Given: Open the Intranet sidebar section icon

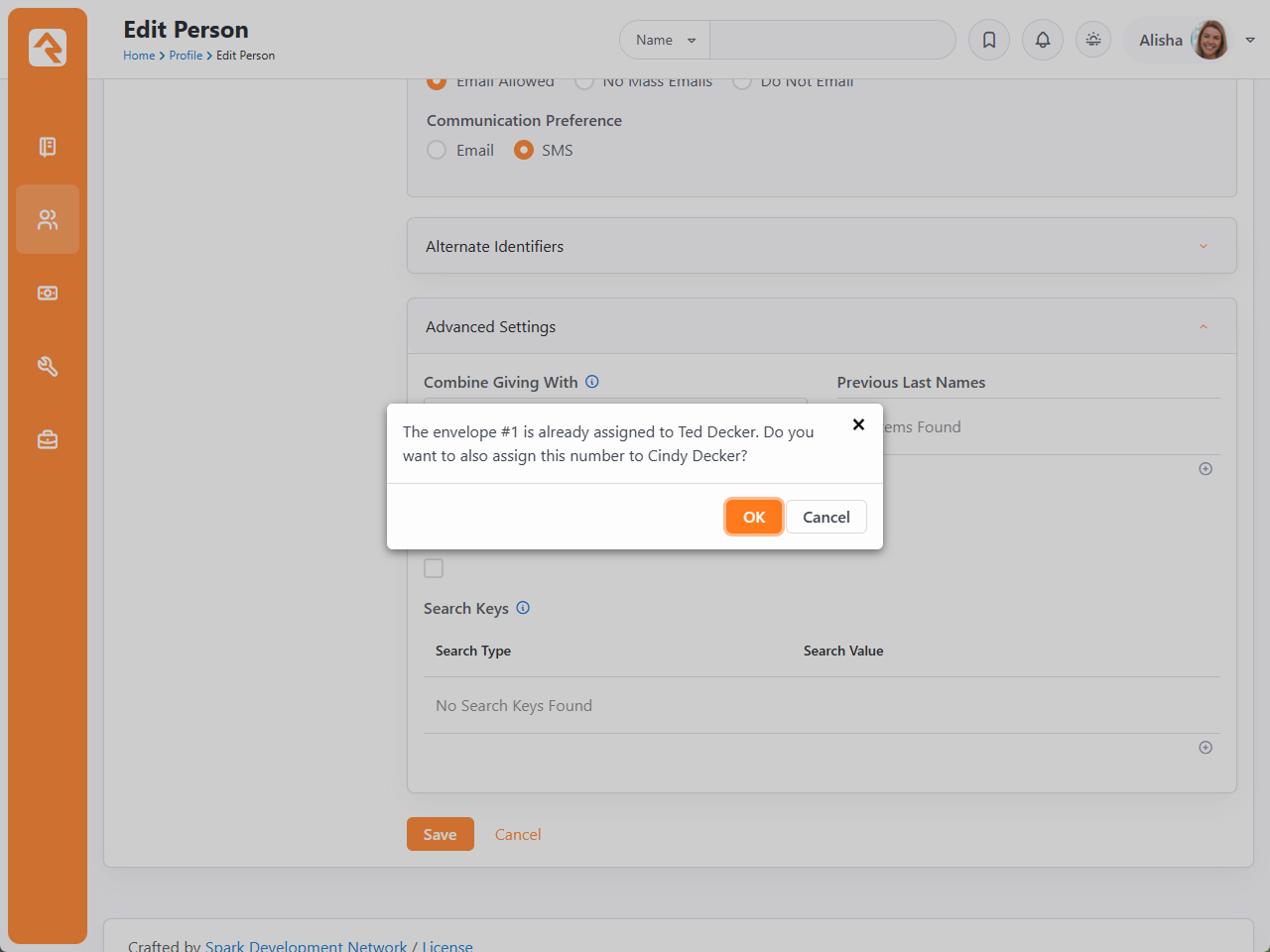Looking at the screenshot, I should 48,147.
